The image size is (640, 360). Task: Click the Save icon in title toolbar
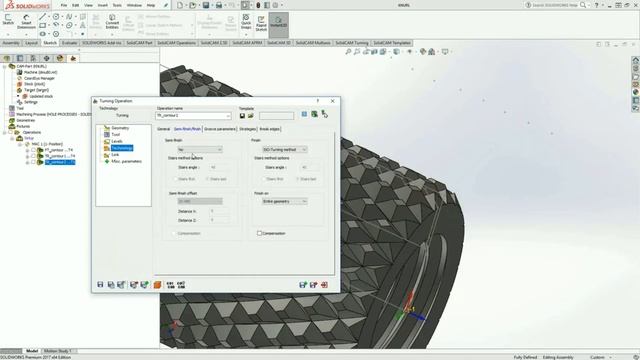tap(206, 5)
